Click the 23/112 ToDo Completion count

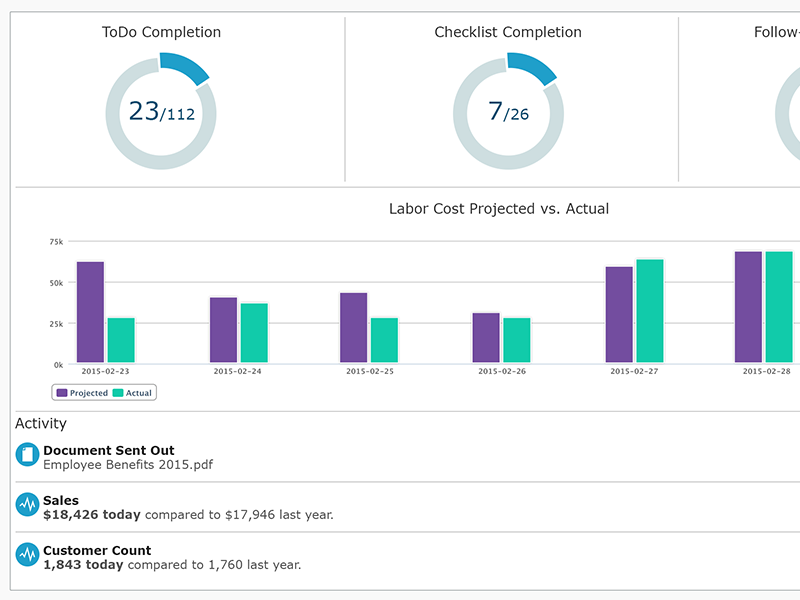(x=161, y=111)
